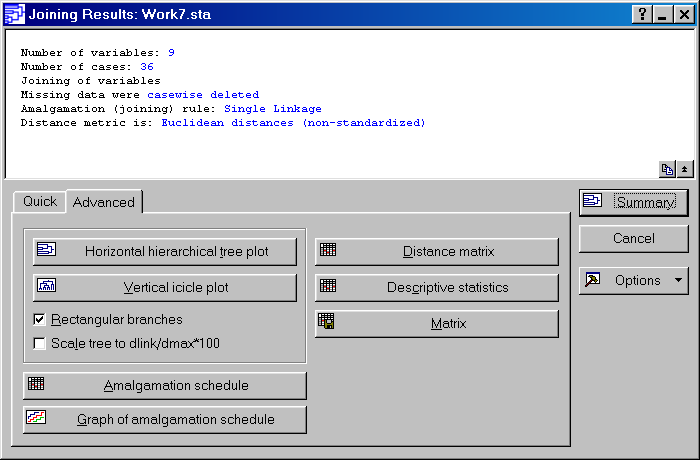The width and height of the screenshot is (700, 460).
Task: Click the 'Euclidean distances (non-standardized)' text
Action: 293,123
